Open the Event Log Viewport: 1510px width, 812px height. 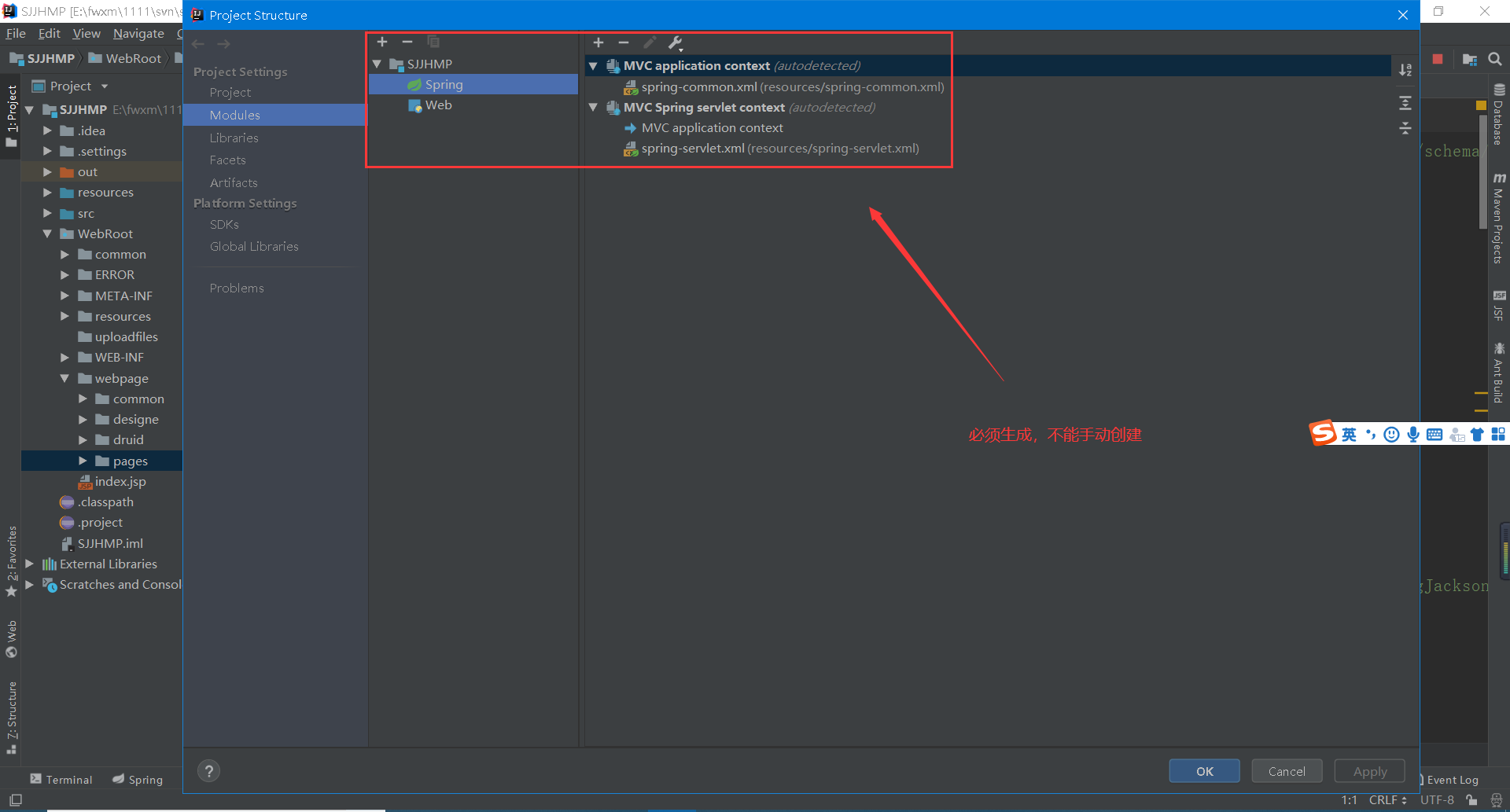(x=1451, y=780)
